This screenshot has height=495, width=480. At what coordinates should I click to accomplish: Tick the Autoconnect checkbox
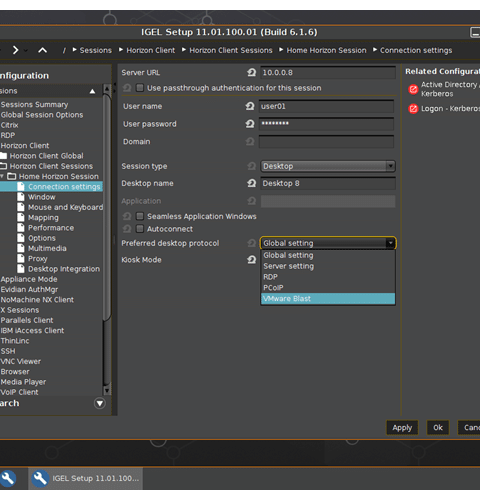(x=140, y=229)
